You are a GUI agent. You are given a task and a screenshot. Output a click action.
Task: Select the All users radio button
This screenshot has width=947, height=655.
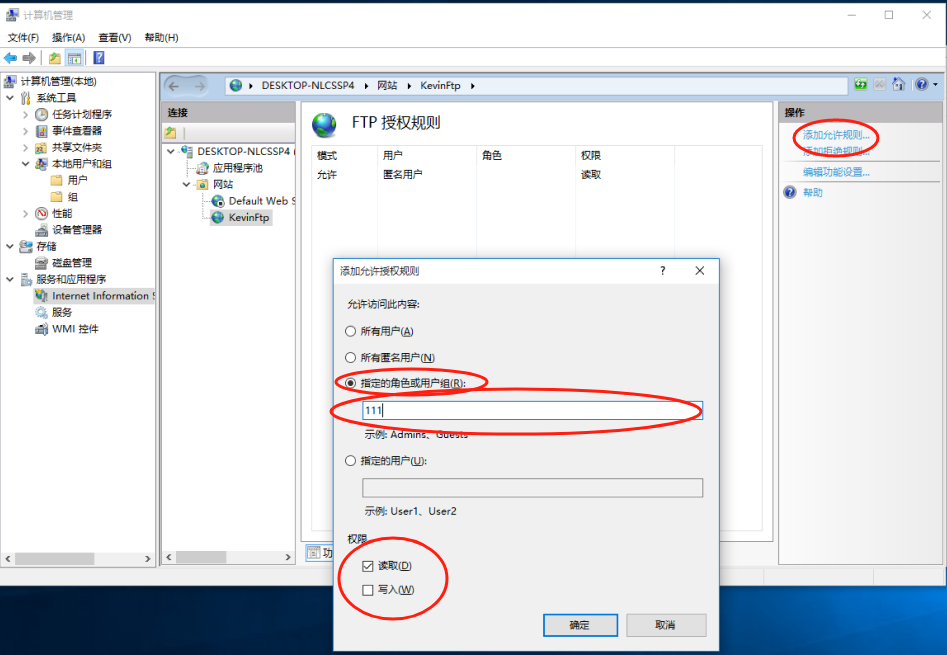pyautogui.click(x=350, y=331)
